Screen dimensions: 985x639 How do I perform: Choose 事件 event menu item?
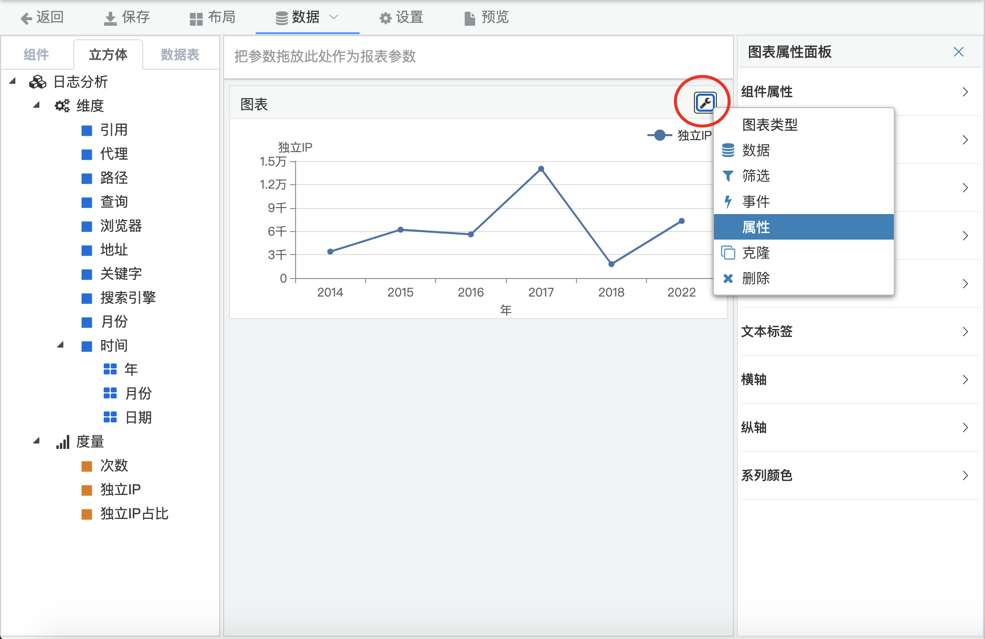tap(803, 202)
